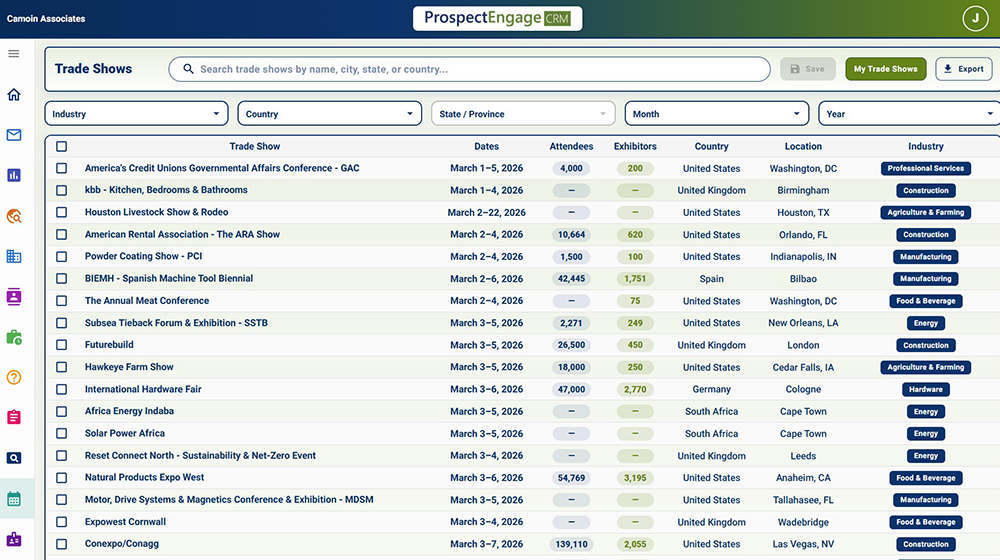The height and width of the screenshot is (560, 1000).
Task: Go to Home via sidebar house icon
Action: coord(14,95)
